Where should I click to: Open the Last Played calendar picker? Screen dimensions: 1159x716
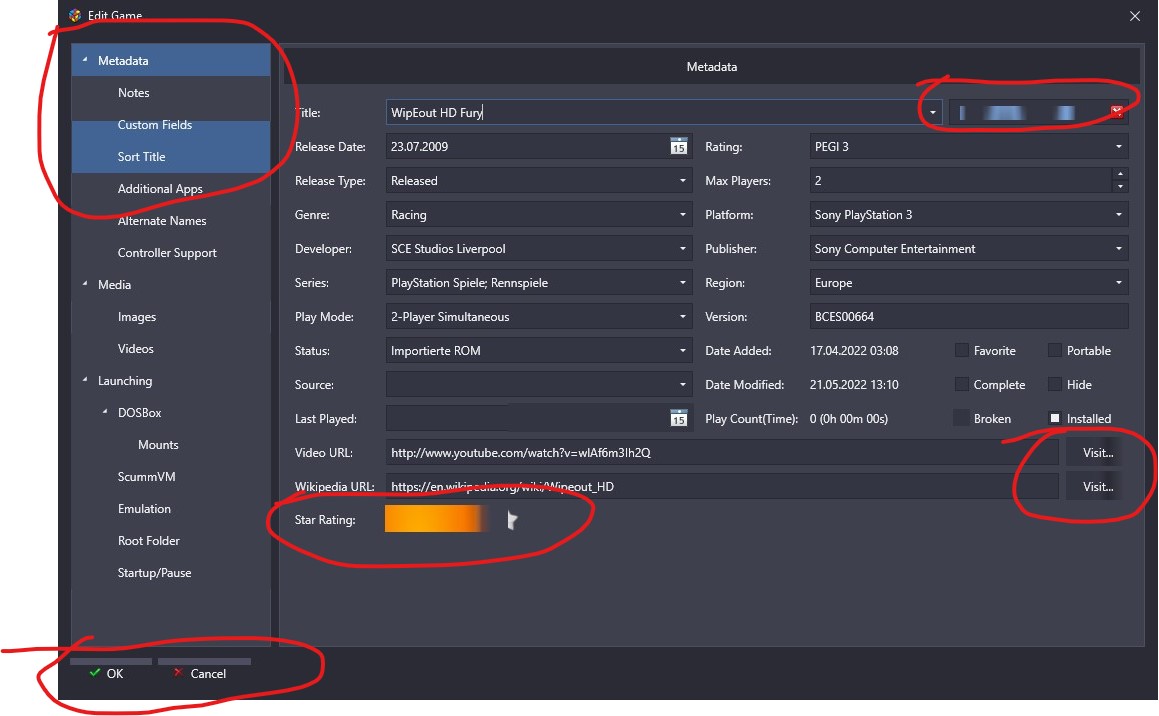(x=679, y=418)
